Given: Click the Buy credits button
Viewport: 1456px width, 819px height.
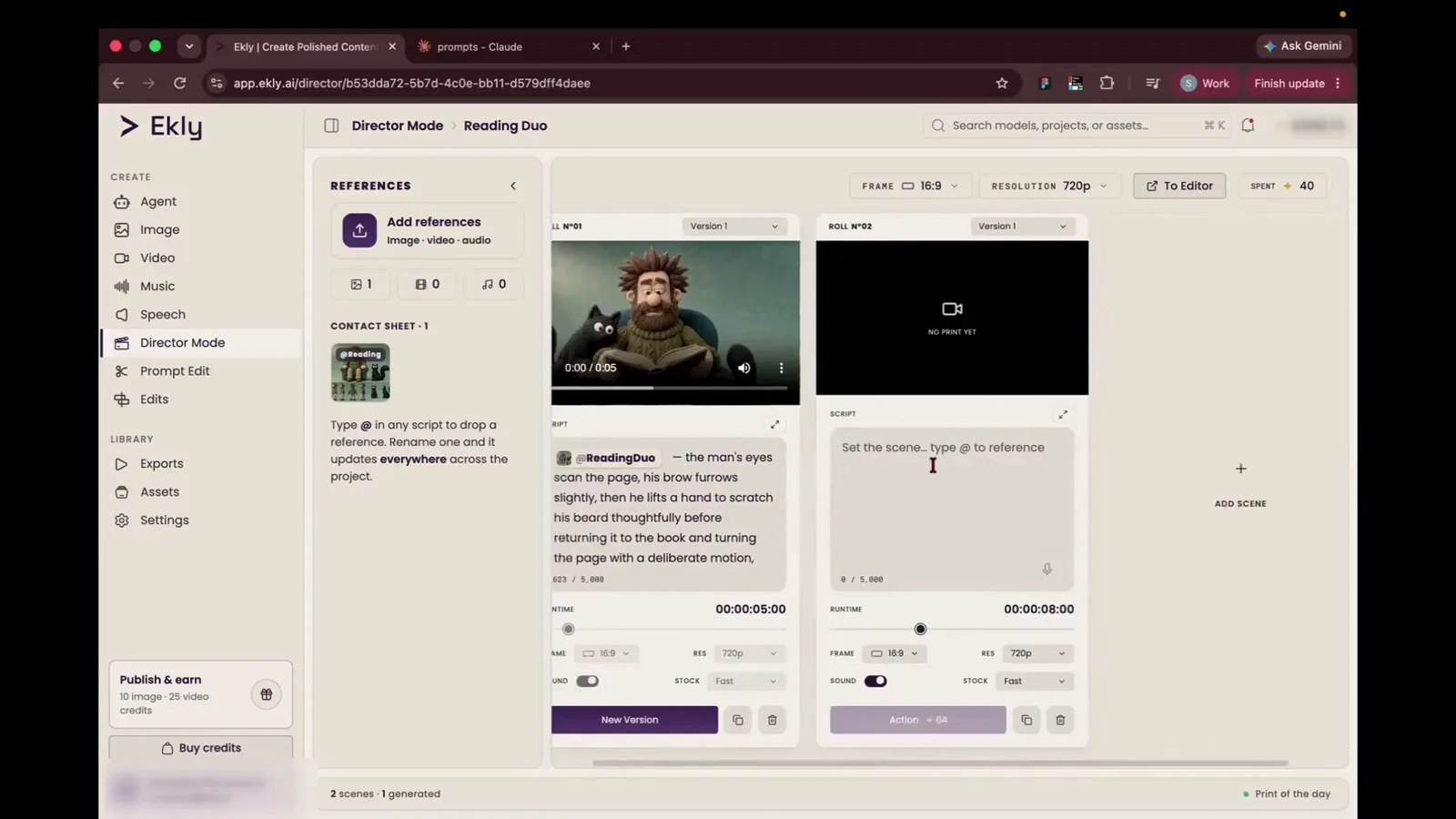Looking at the screenshot, I should click(201, 748).
